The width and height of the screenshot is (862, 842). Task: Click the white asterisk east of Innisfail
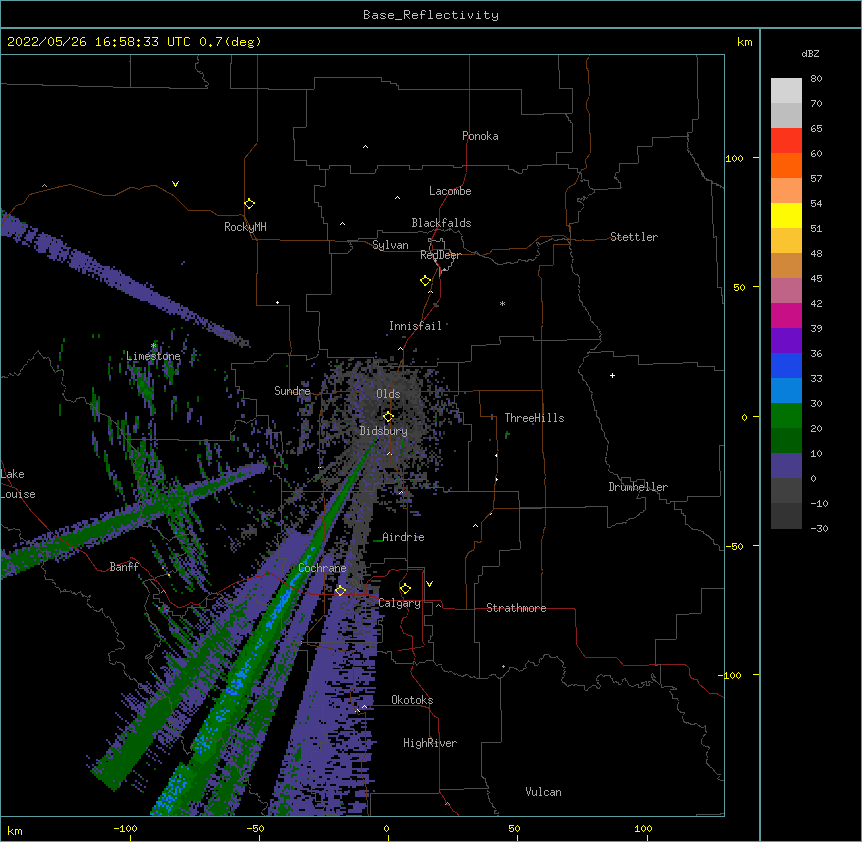pyautogui.click(x=502, y=303)
